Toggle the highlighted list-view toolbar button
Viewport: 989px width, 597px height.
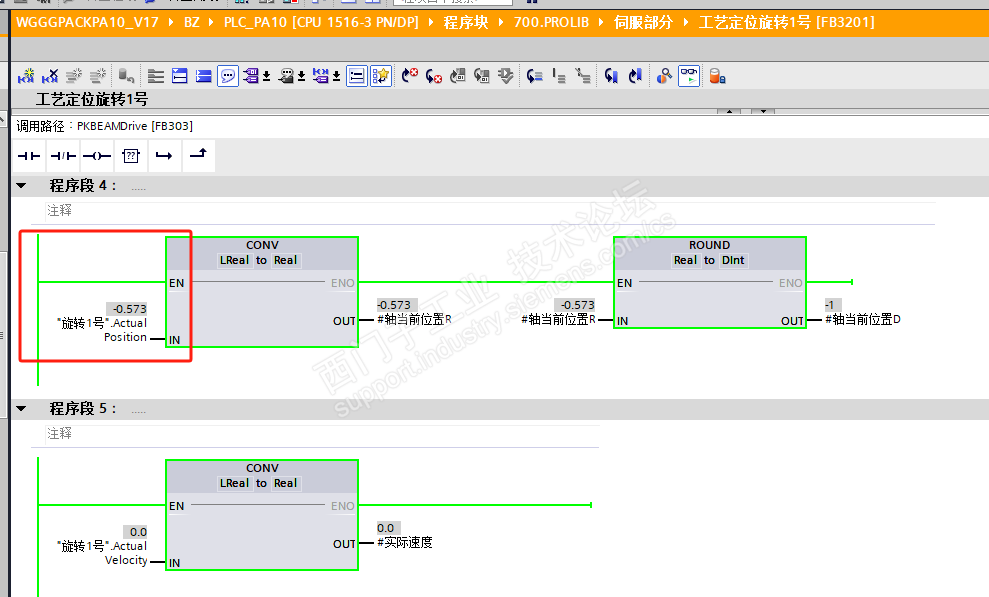point(357,76)
